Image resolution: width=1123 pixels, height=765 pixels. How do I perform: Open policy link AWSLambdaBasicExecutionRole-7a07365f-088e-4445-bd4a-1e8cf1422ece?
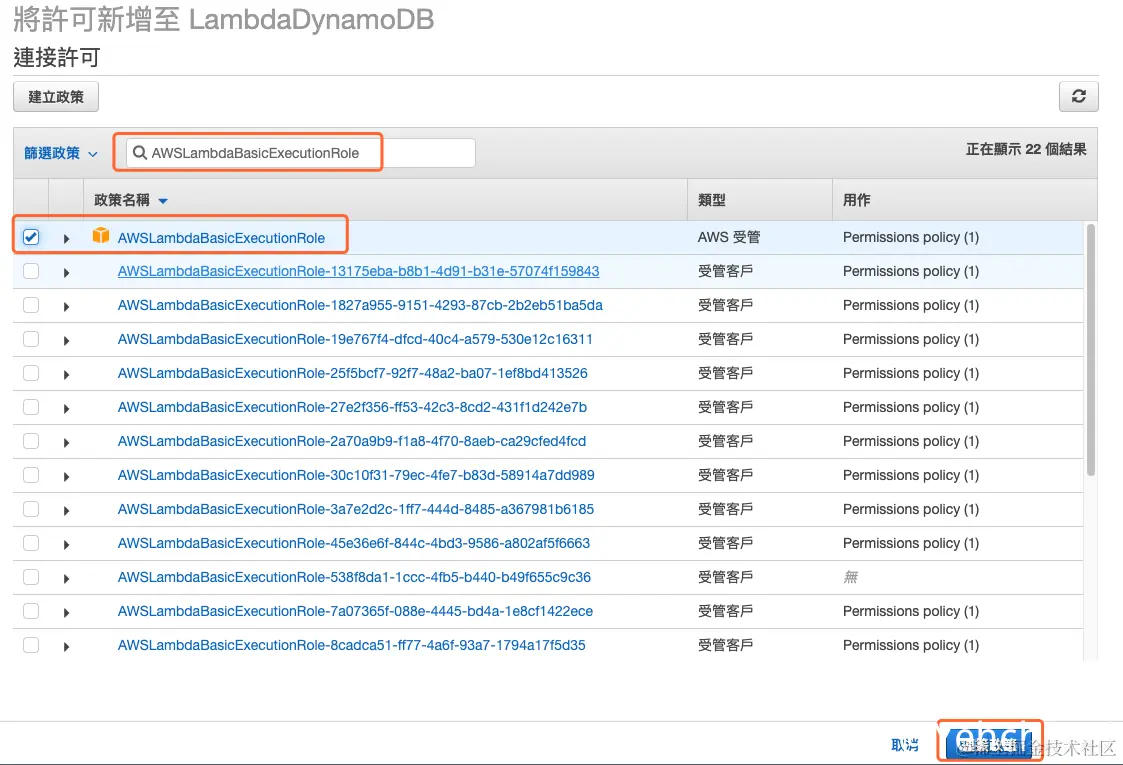[355, 611]
